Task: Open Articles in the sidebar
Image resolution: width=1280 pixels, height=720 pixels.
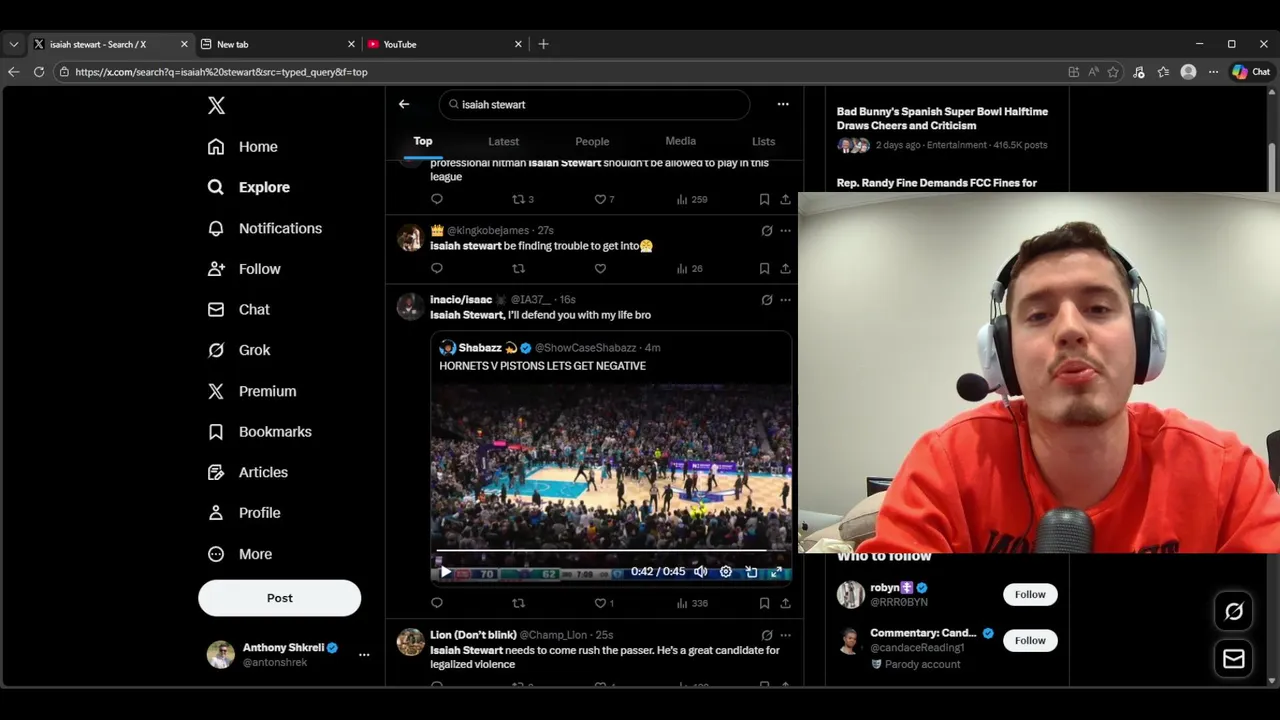Action: tap(247, 472)
